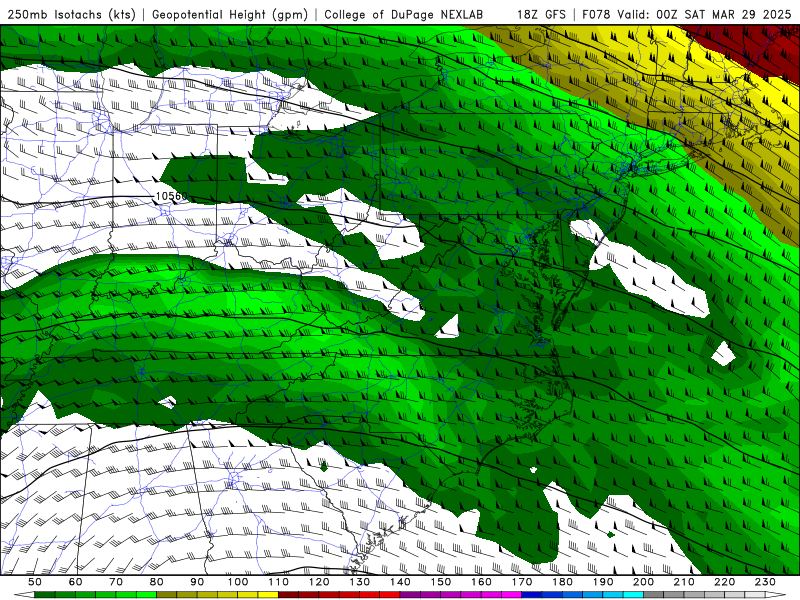Click the 'F078 Valid: 00Z SAT MAR 29 2025' text
The height and width of the screenshot is (600, 800).
click(x=687, y=14)
